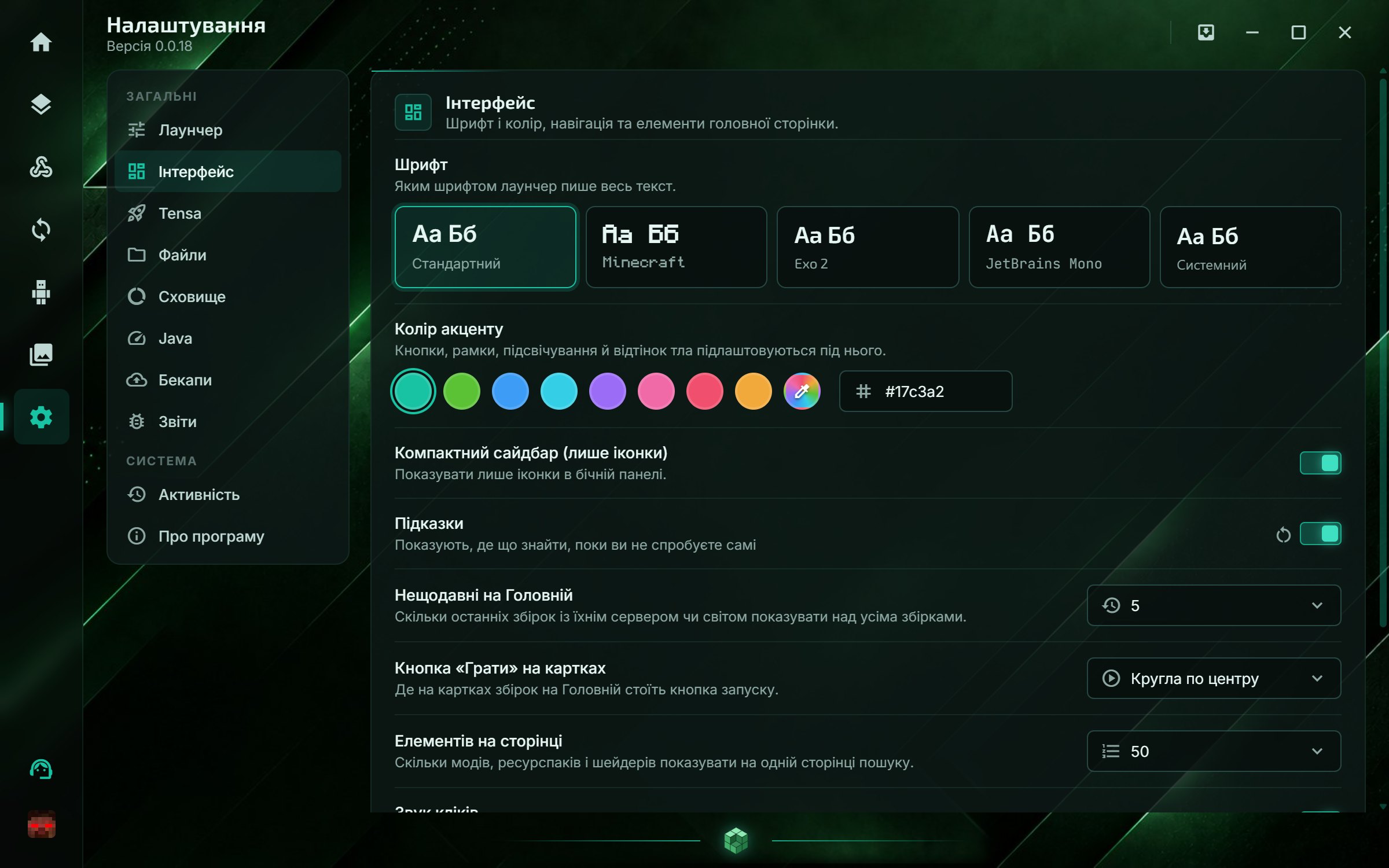Open Файли settings section
Screen dimensions: 1389x868
pos(228,255)
